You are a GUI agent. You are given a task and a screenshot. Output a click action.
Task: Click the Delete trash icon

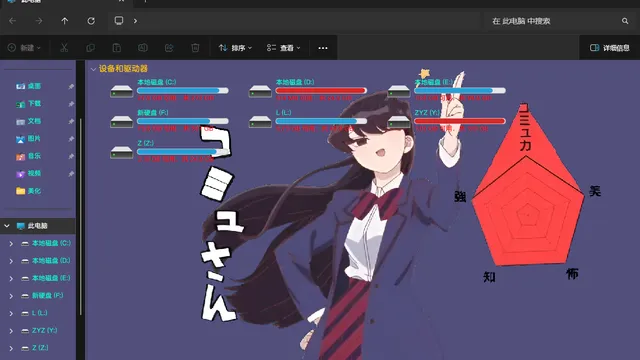195,48
